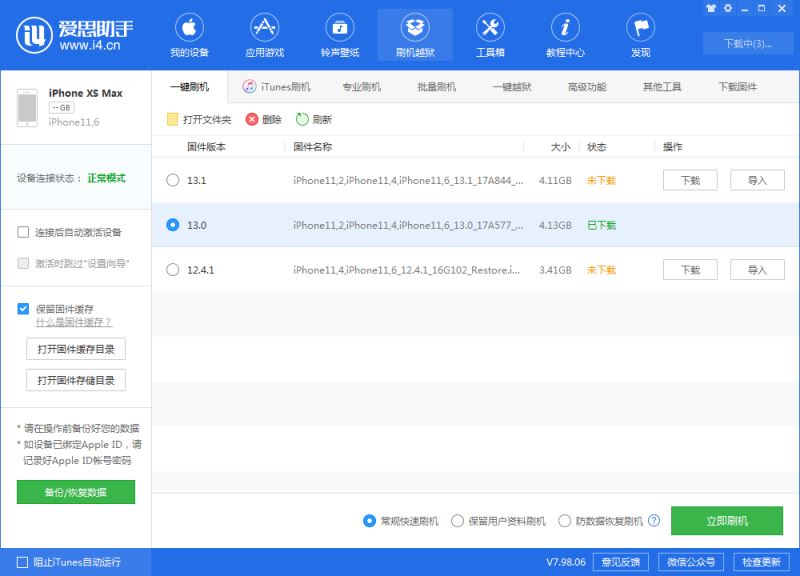Screen dimensions: 800x576
Task: Switch to the iTunes刷机 tab
Action: pyautogui.click(x=277, y=87)
